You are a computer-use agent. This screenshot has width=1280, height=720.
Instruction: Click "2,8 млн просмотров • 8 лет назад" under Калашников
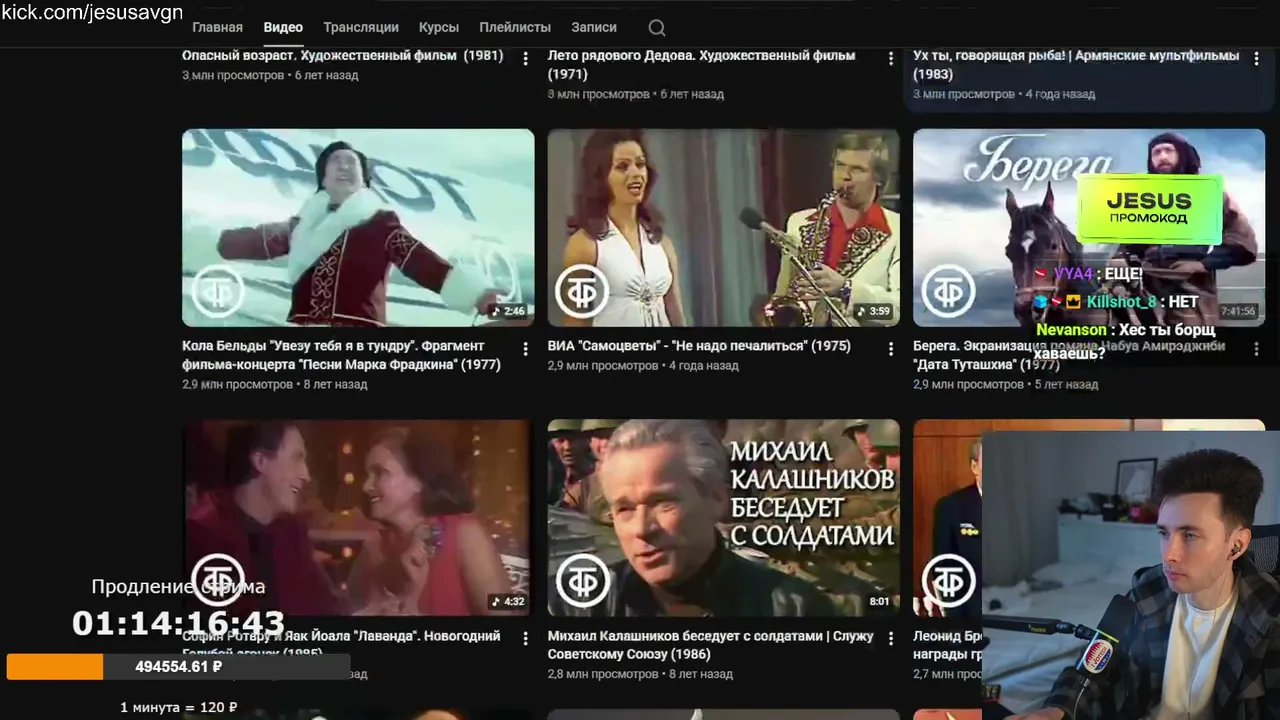click(x=641, y=674)
